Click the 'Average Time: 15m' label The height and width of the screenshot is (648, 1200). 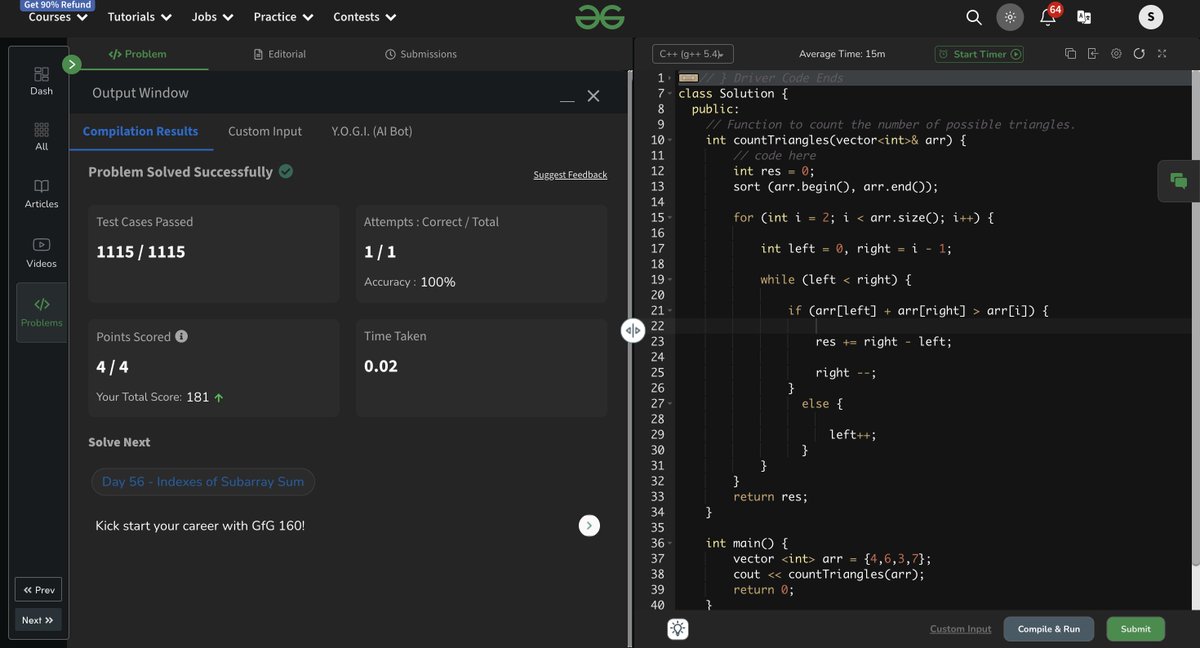842,54
